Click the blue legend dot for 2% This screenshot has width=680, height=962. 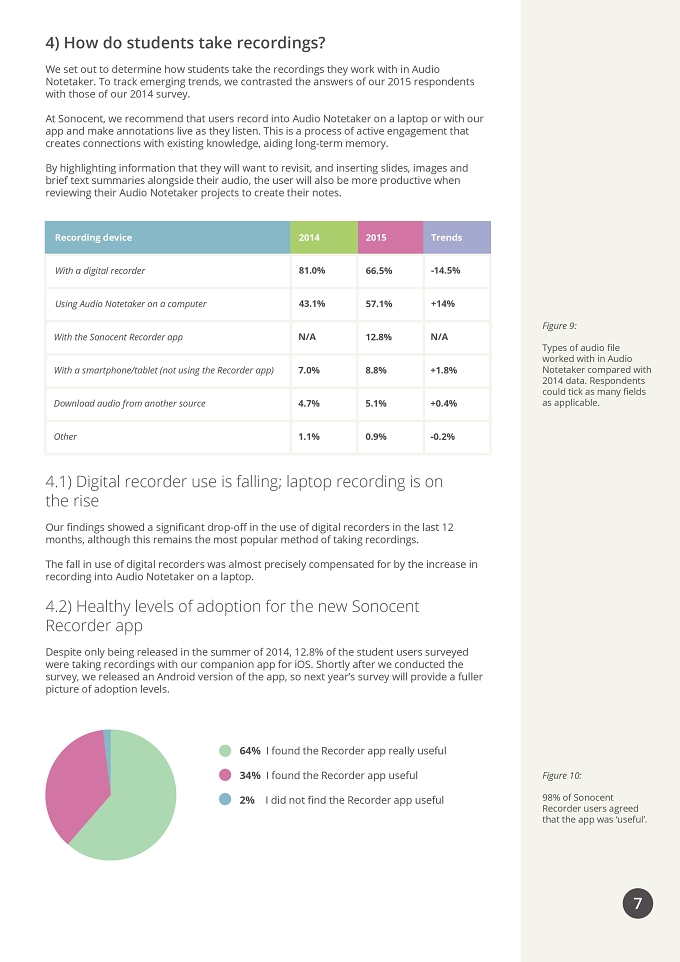[x=225, y=799]
